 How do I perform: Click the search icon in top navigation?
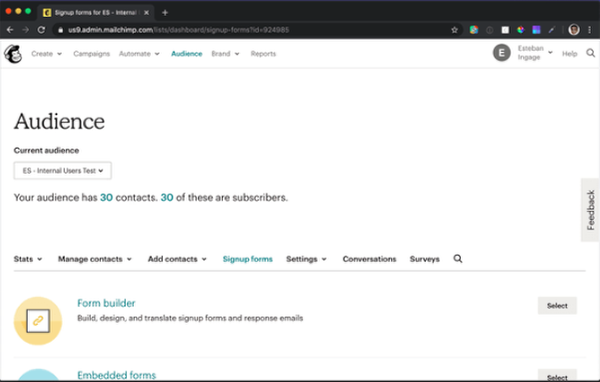pyautogui.click(x=590, y=53)
